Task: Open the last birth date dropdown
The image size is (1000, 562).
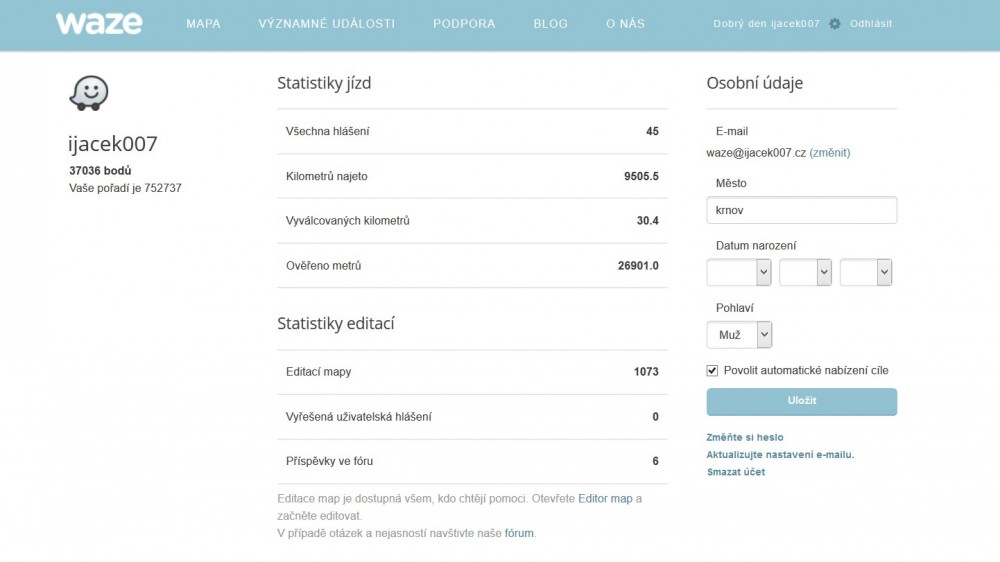Action: [866, 272]
